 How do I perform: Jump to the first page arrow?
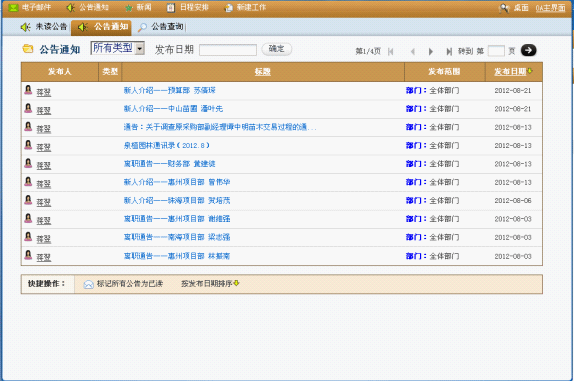391,52
